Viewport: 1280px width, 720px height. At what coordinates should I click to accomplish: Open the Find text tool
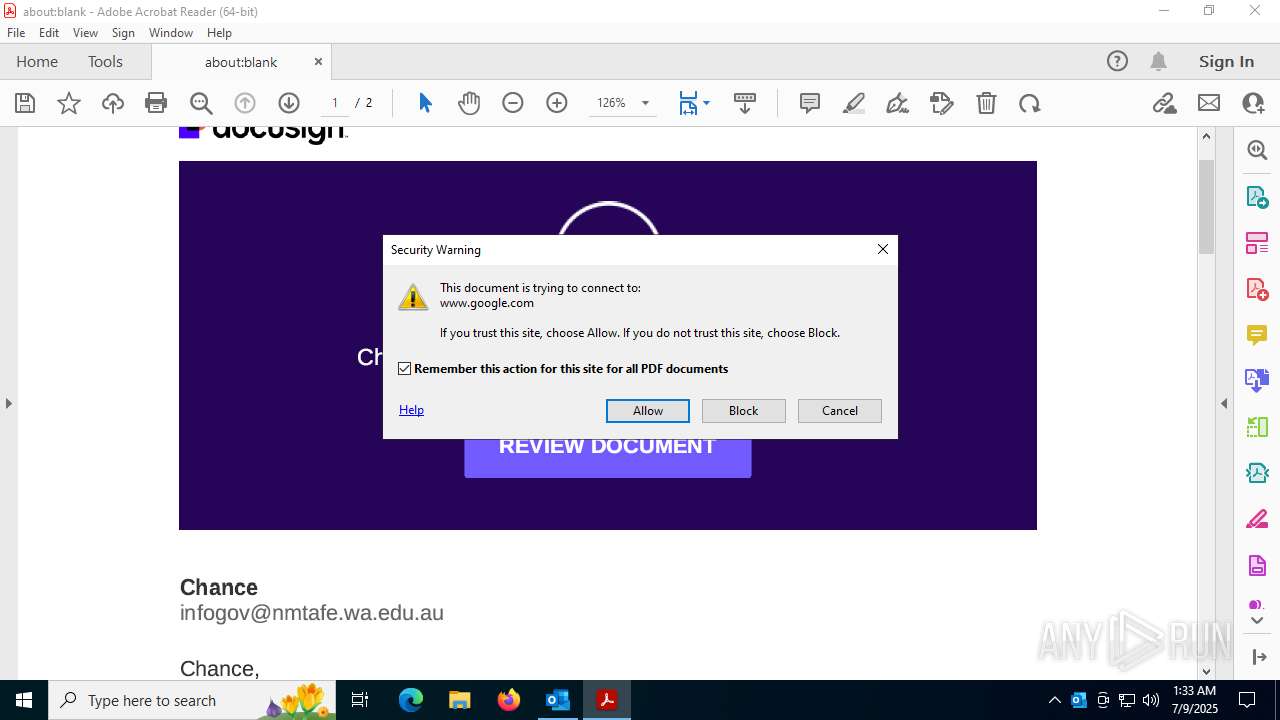201,103
